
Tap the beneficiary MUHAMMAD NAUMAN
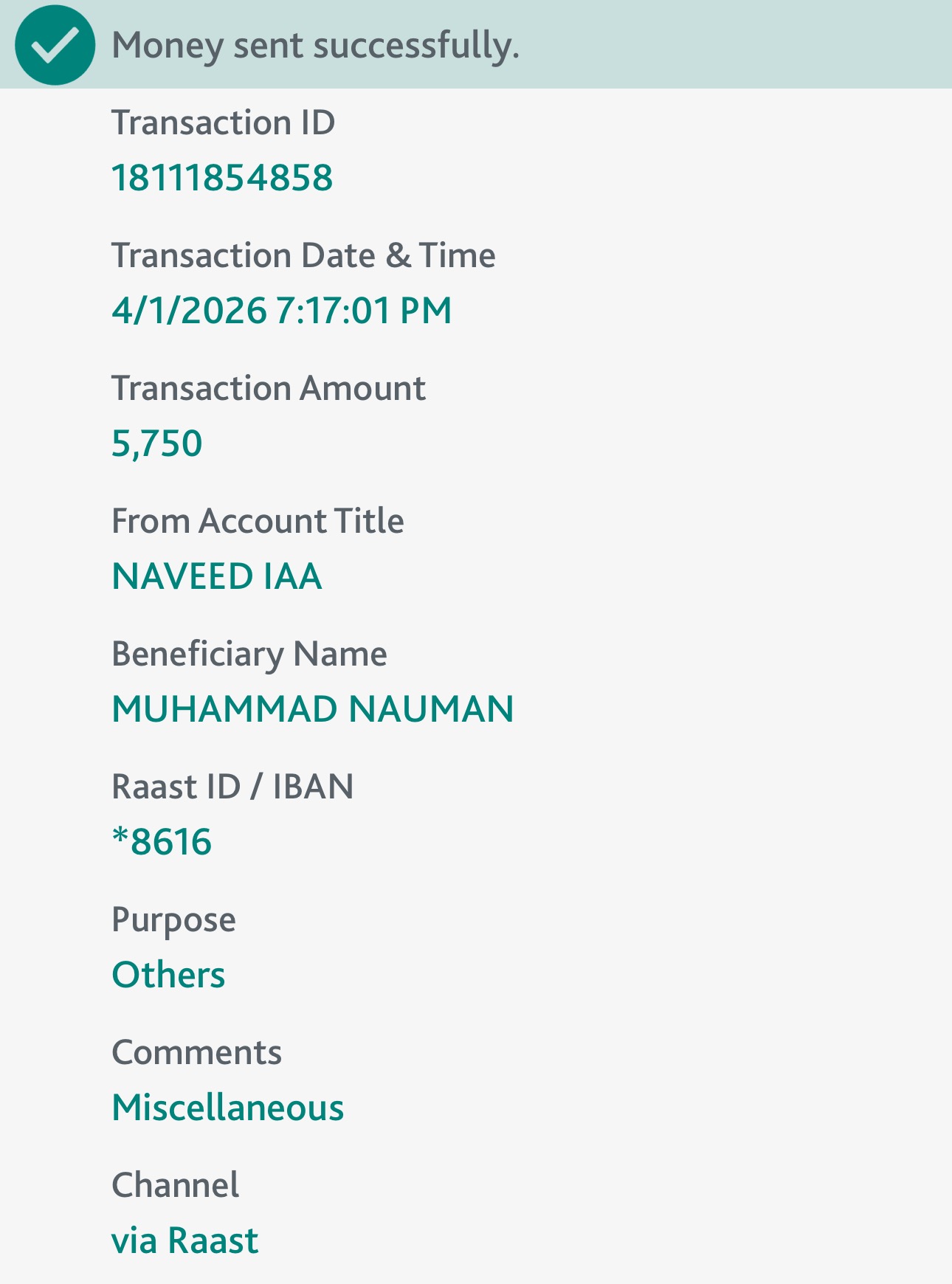tap(313, 709)
